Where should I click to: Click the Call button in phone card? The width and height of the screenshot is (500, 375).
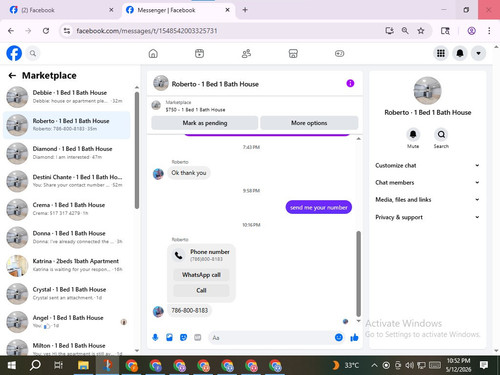pos(201,290)
